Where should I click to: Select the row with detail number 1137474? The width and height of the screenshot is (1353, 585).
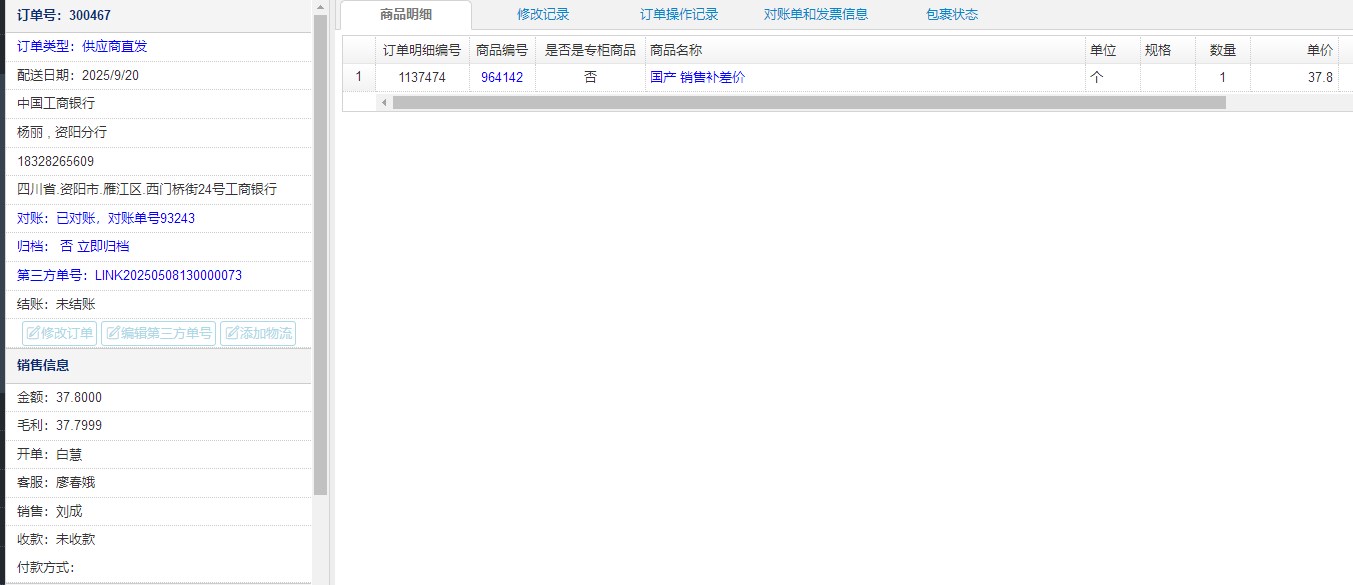coord(421,77)
